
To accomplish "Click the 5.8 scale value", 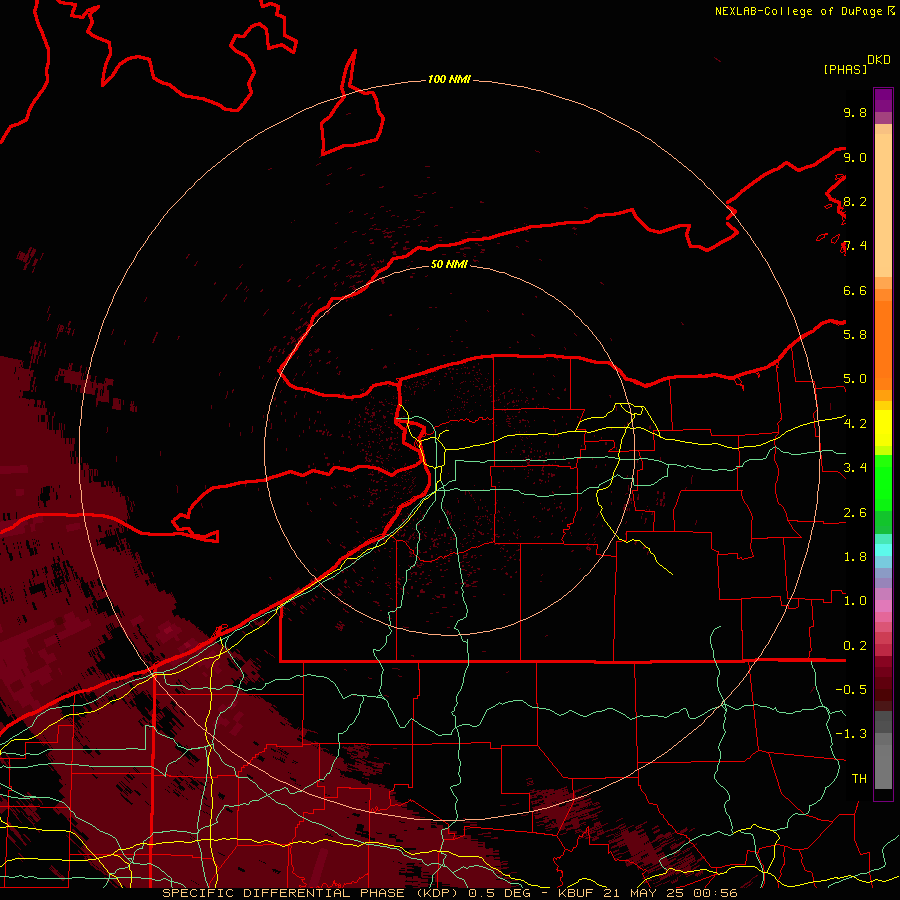I will 855,334.
